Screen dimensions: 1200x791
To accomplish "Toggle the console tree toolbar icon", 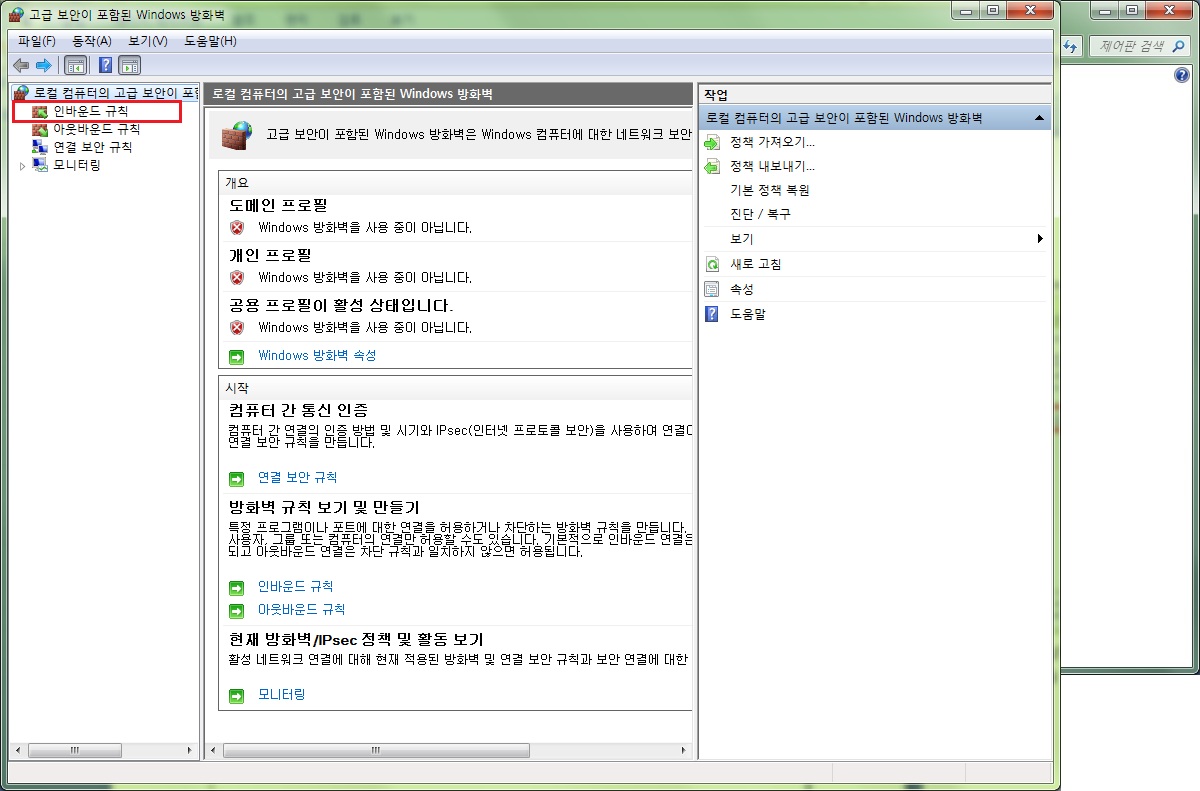I will (75, 65).
